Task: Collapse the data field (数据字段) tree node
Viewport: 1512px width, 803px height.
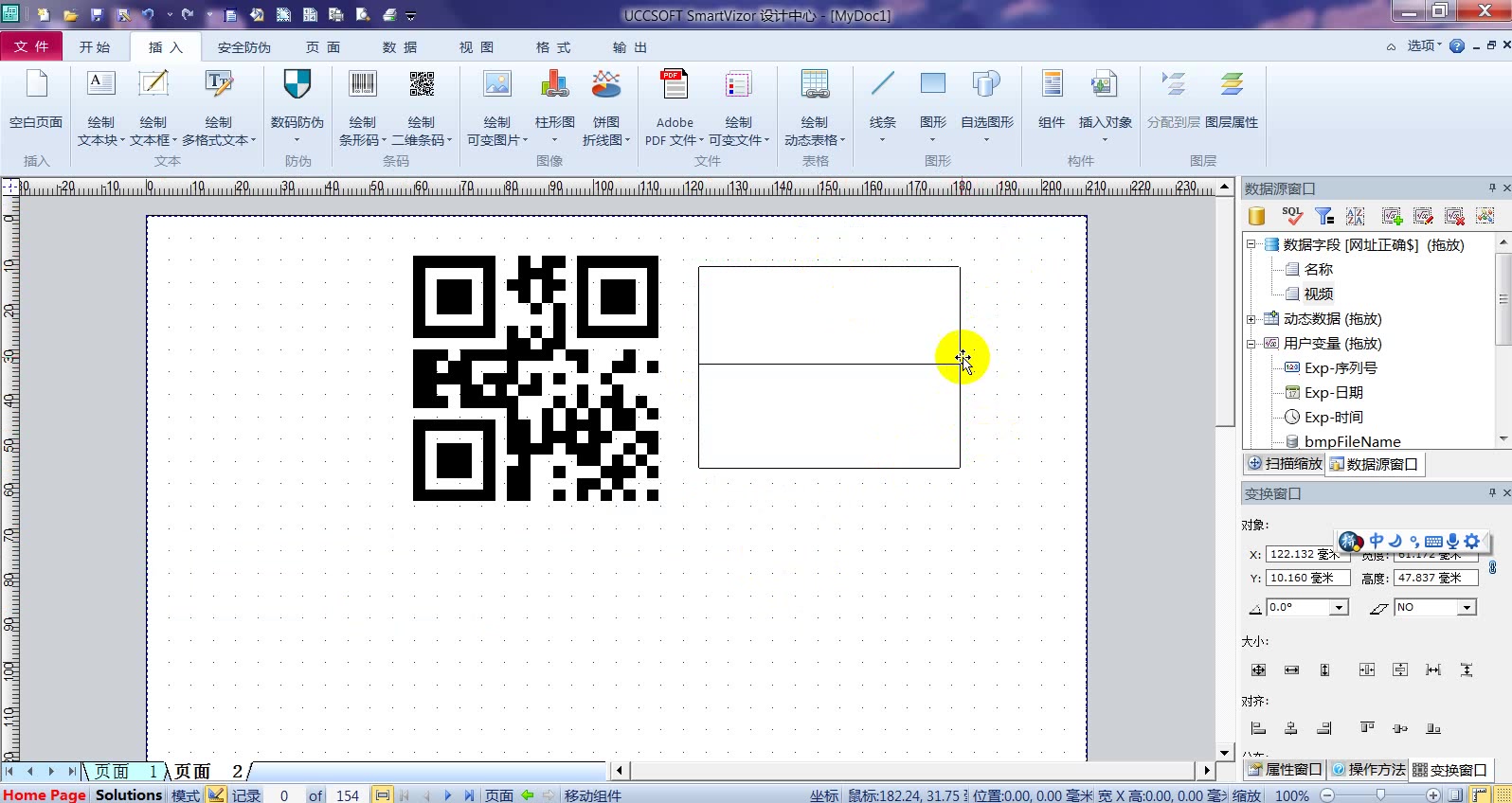Action: click(x=1251, y=244)
